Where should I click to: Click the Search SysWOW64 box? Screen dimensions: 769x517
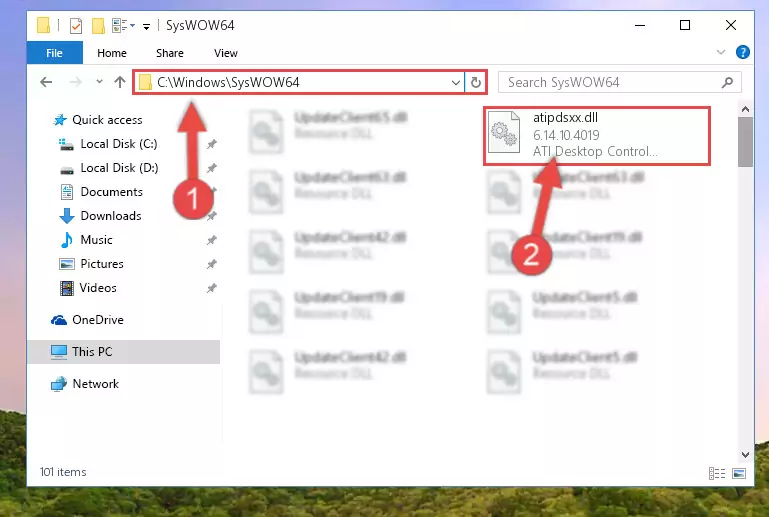(x=619, y=82)
